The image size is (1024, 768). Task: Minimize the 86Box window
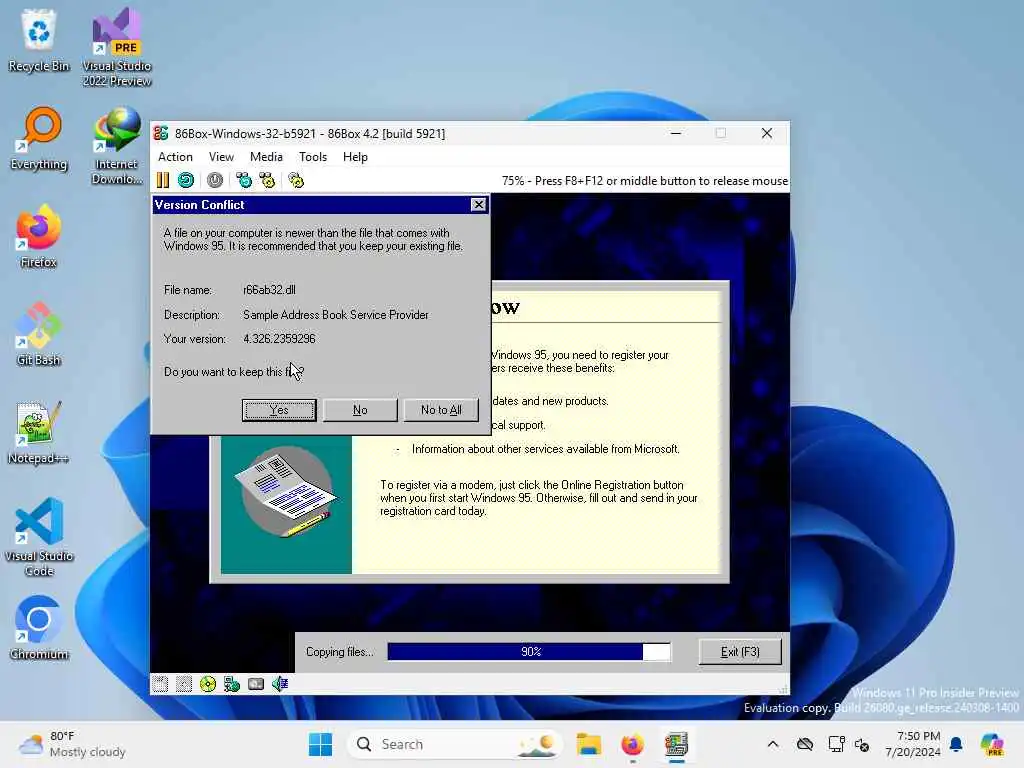click(x=676, y=133)
